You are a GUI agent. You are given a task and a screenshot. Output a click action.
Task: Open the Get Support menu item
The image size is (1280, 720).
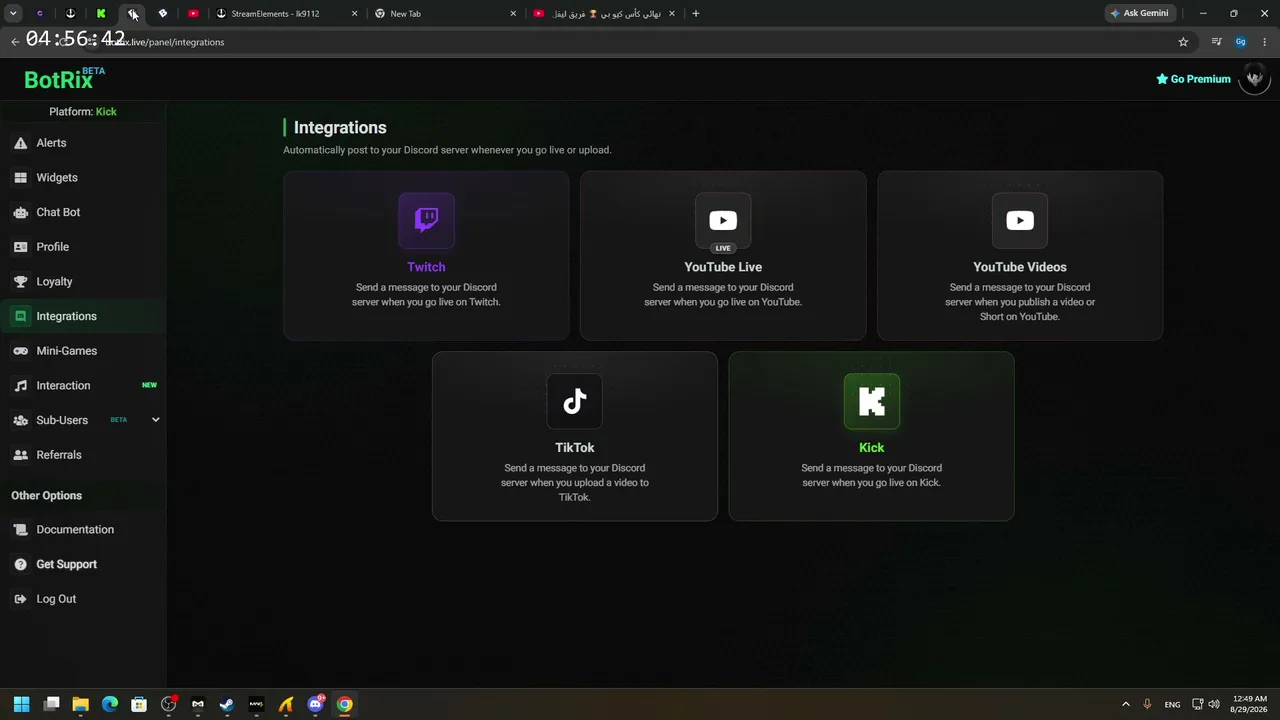click(x=83, y=565)
